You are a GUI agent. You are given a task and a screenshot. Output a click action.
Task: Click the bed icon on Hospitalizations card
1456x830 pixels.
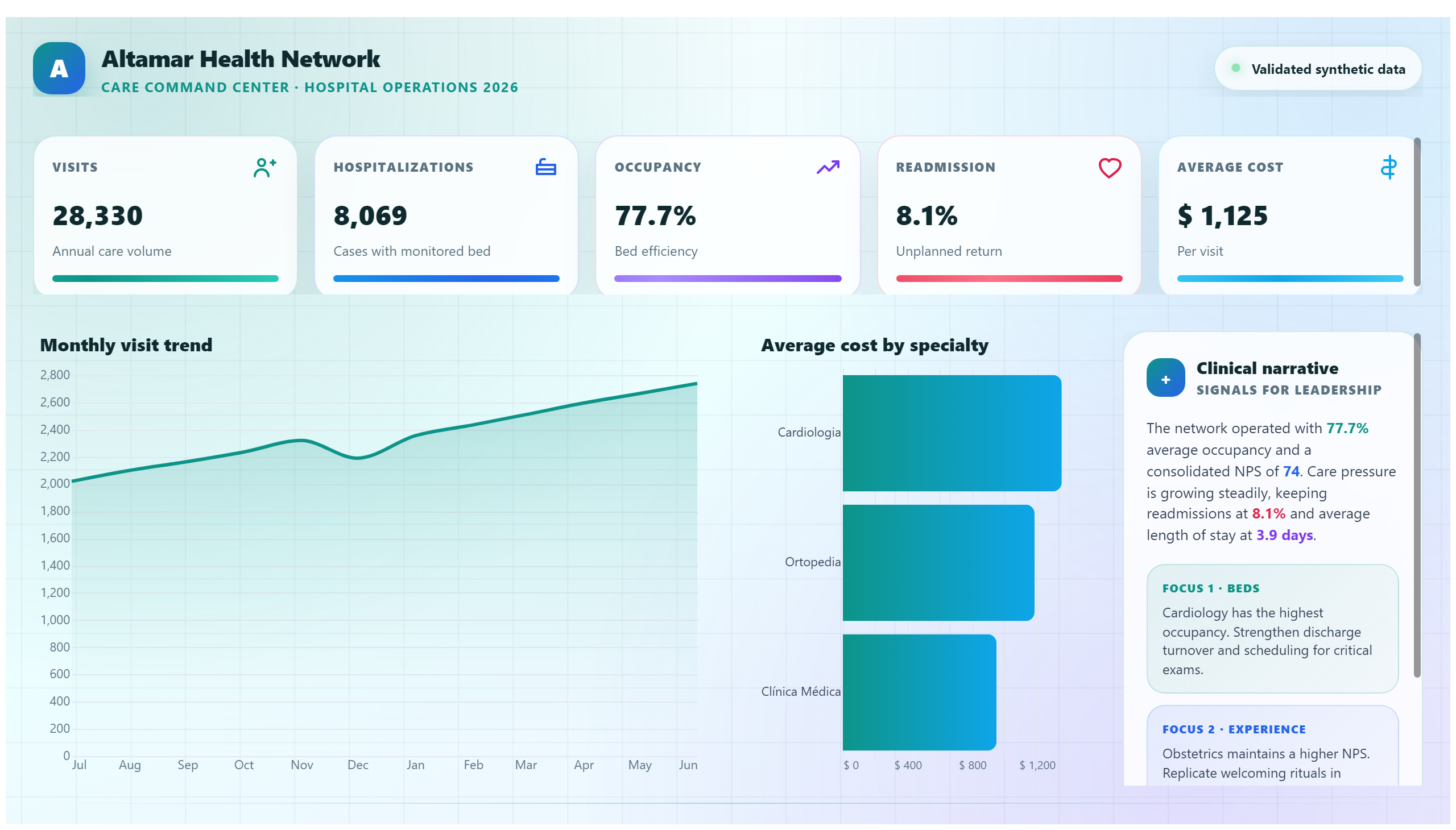pyautogui.click(x=545, y=167)
